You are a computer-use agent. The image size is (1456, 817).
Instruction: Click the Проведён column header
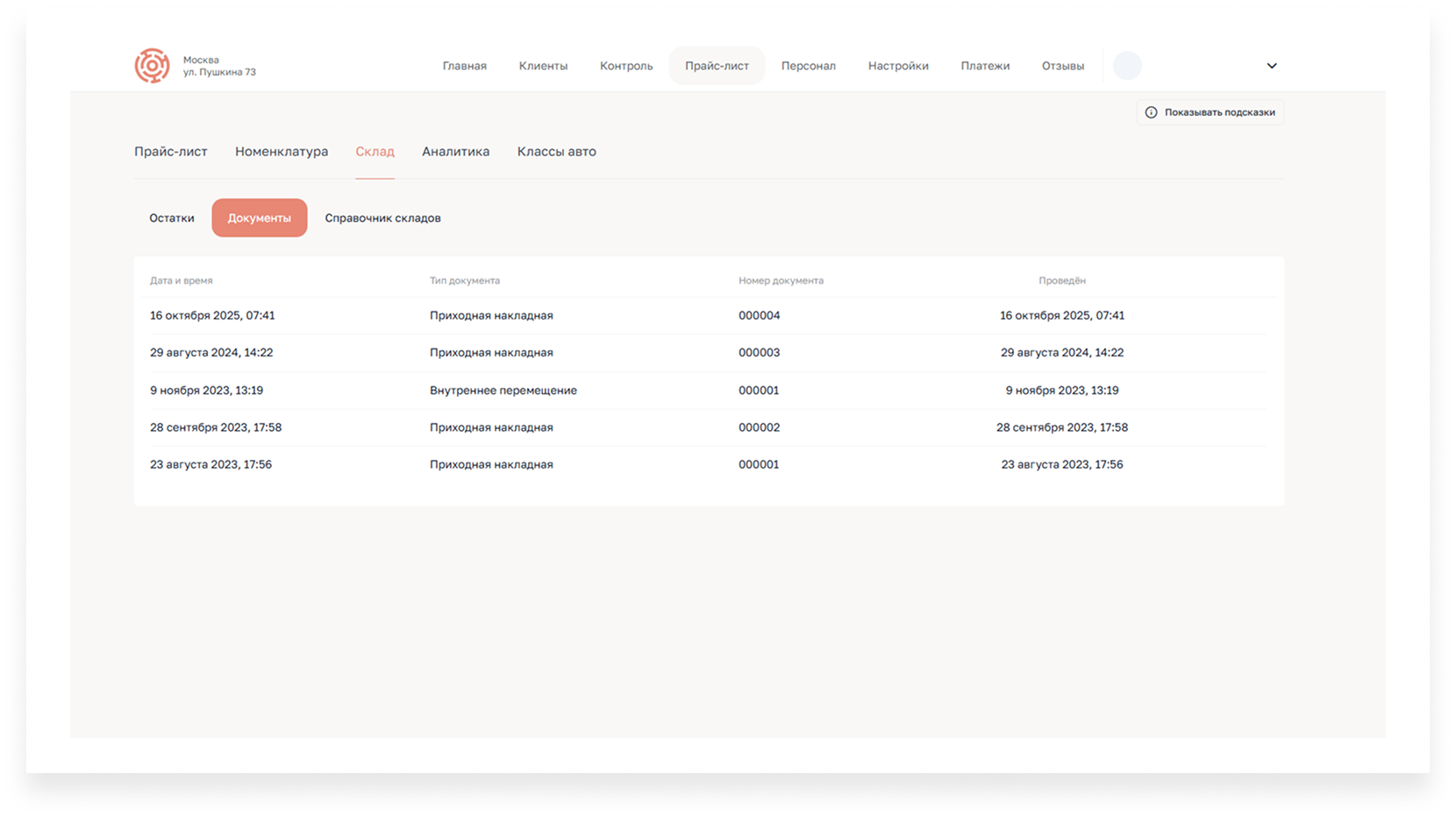point(1062,281)
